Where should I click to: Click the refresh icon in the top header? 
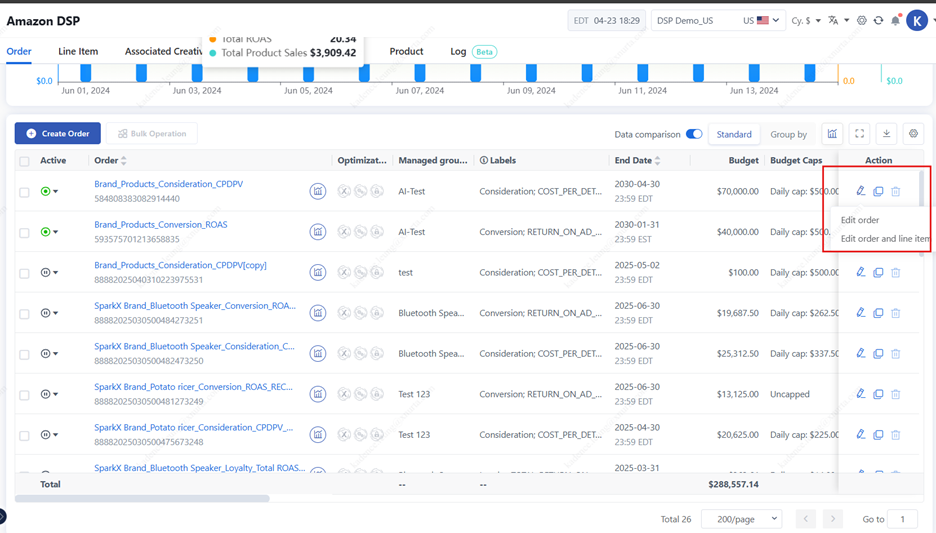click(878, 21)
